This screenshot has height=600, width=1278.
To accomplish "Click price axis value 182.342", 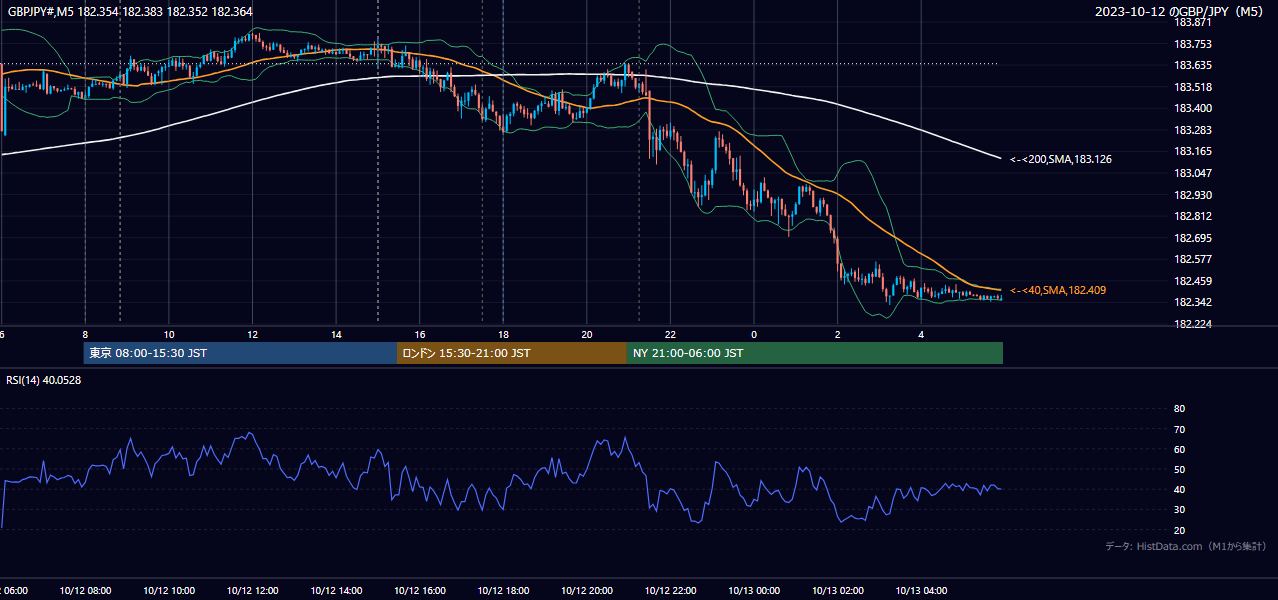I will coord(1192,302).
